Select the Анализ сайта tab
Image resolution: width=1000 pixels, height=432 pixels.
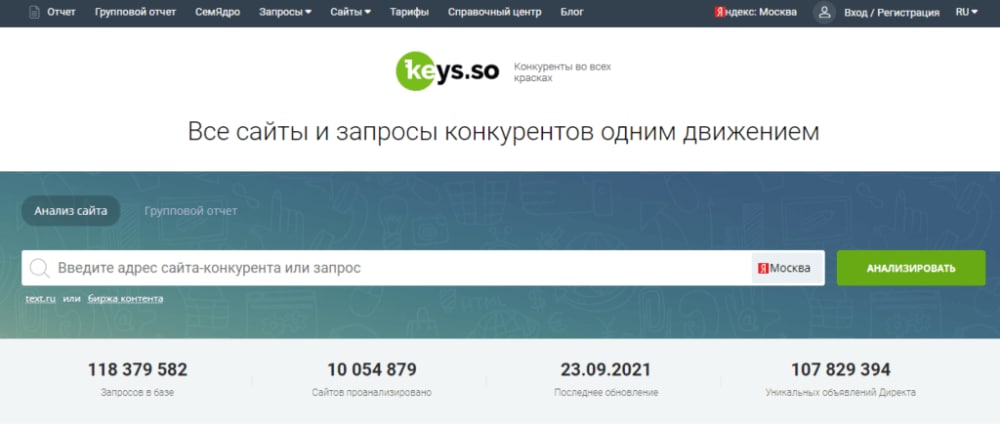click(x=71, y=211)
